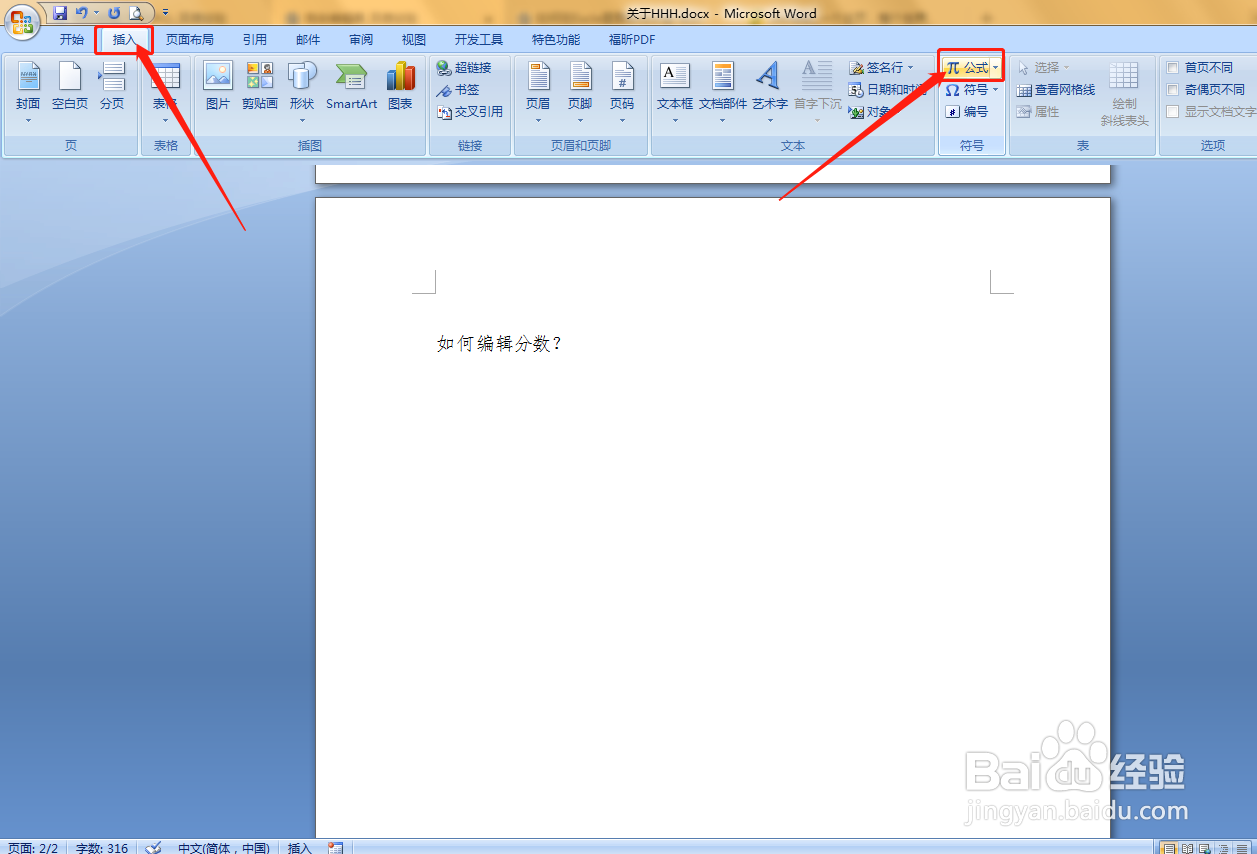Screen dimensions: 1257x854
Task: Save document via quick access toolbar
Action: click(x=60, y=13)
